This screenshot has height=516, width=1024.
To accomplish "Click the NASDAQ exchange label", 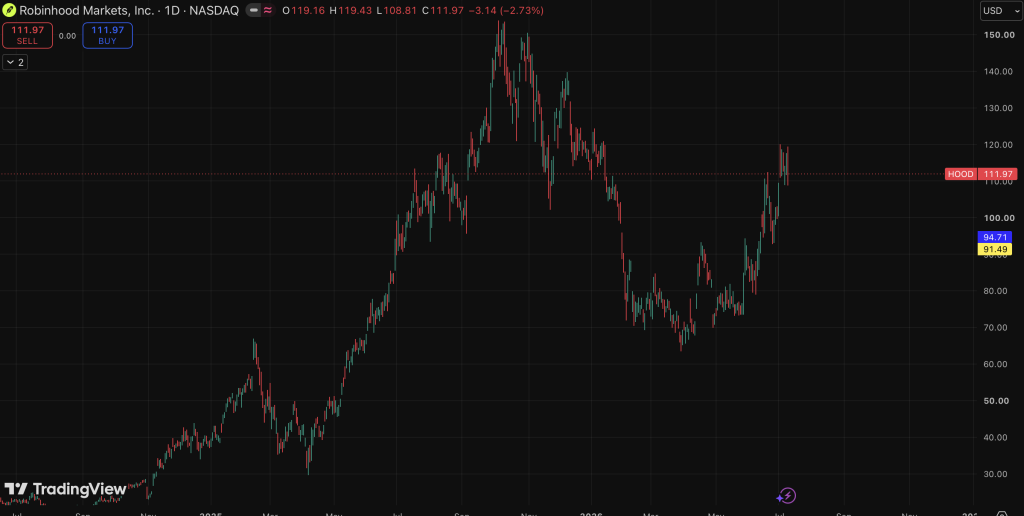I will tap(214, 10).
